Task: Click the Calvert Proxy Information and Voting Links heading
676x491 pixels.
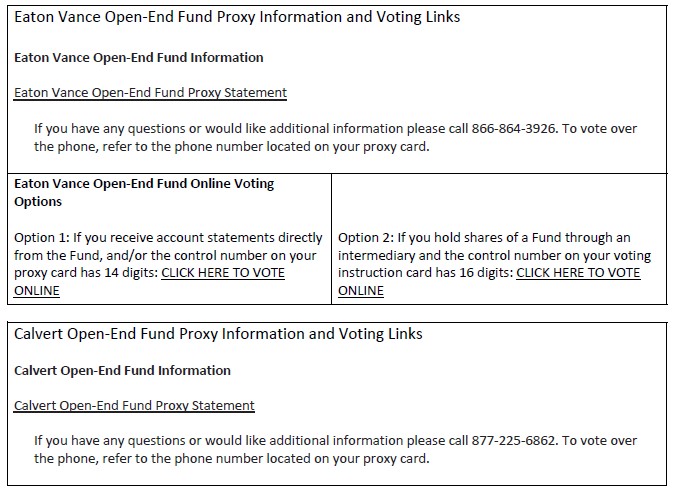Action: point(218,333)
